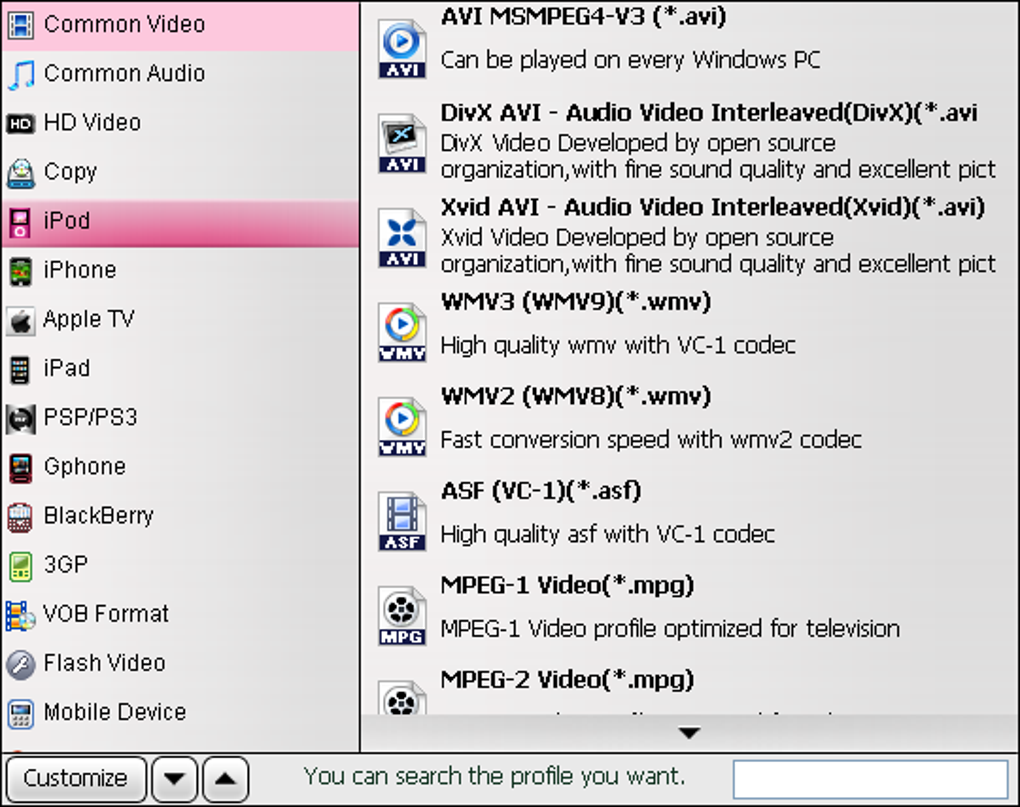Click the 3GP green phone icon
The image size is (1020, 807).
(21, 566)
